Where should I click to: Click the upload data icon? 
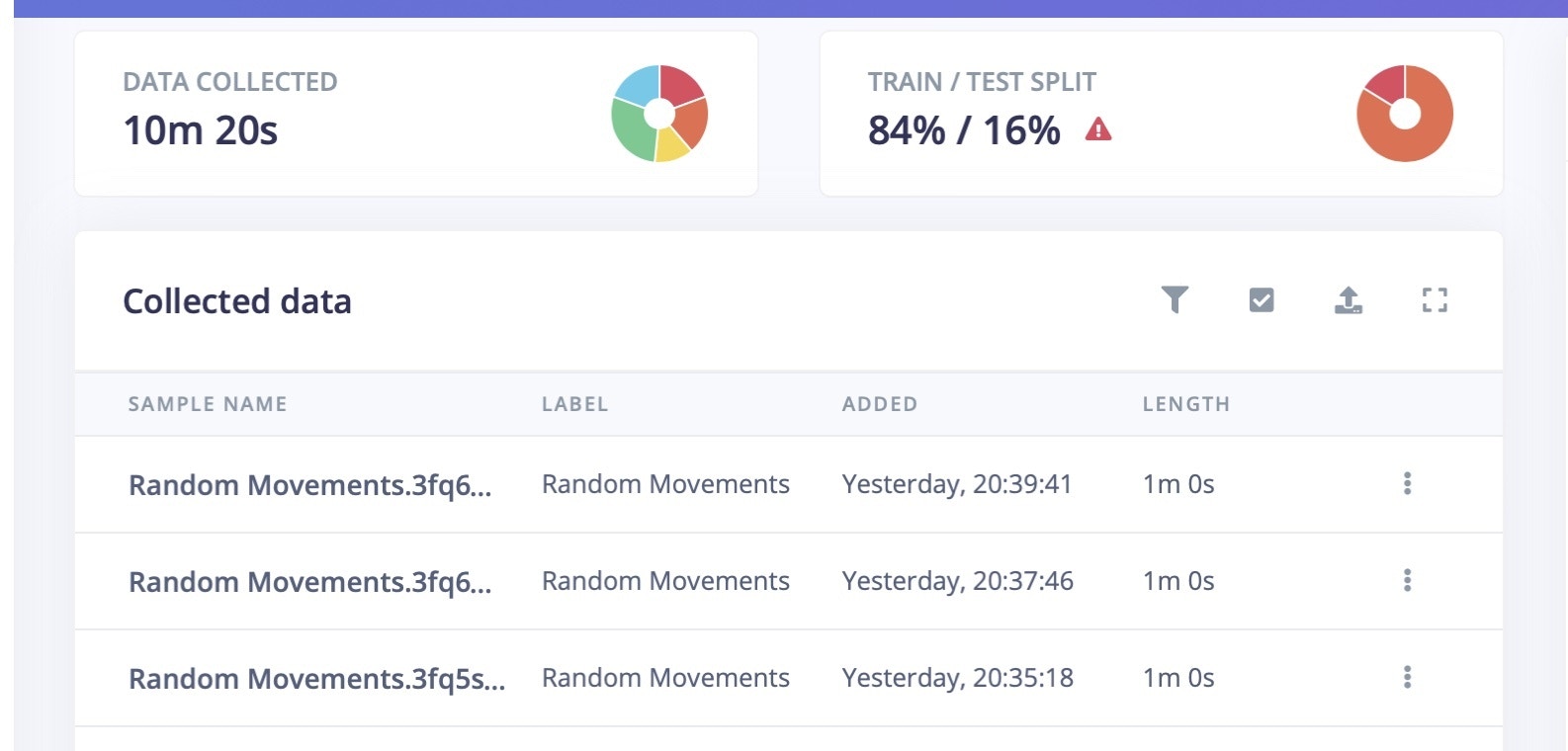[x=1349, y=299]
